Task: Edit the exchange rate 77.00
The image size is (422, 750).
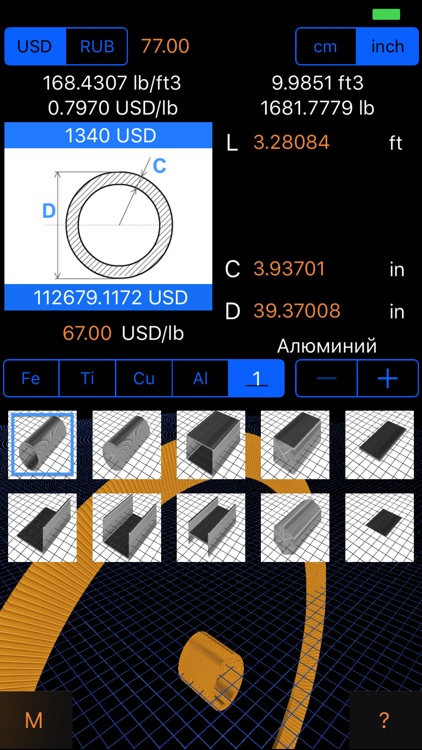Action: 165,46
